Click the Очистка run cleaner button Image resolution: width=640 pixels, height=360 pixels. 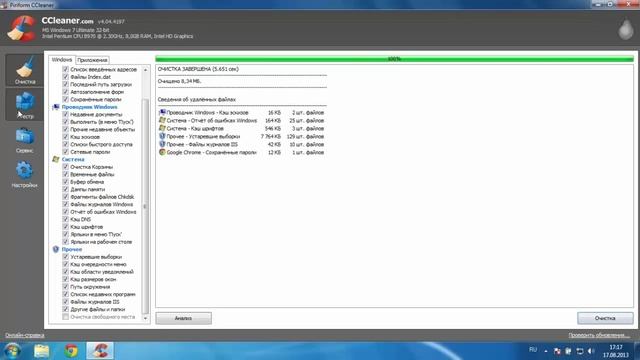605,318
